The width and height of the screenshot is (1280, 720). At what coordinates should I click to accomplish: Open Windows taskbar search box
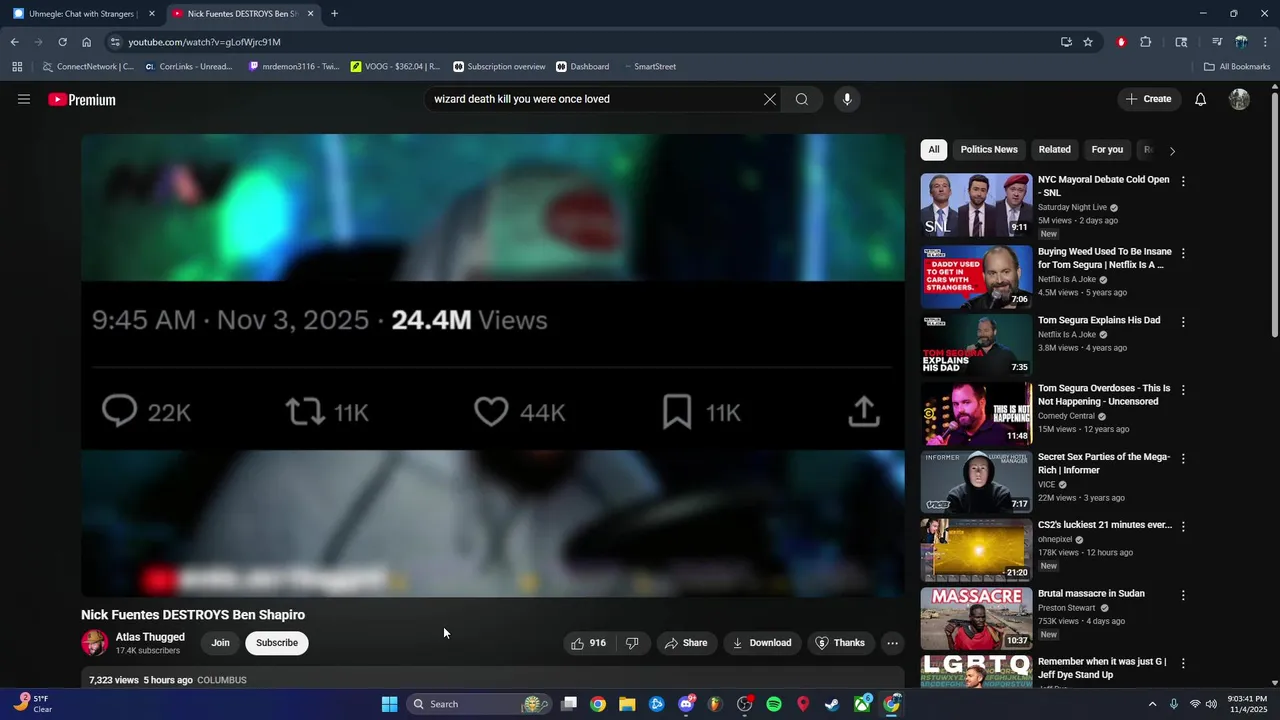pyautogui.click(x=482, y=704)
